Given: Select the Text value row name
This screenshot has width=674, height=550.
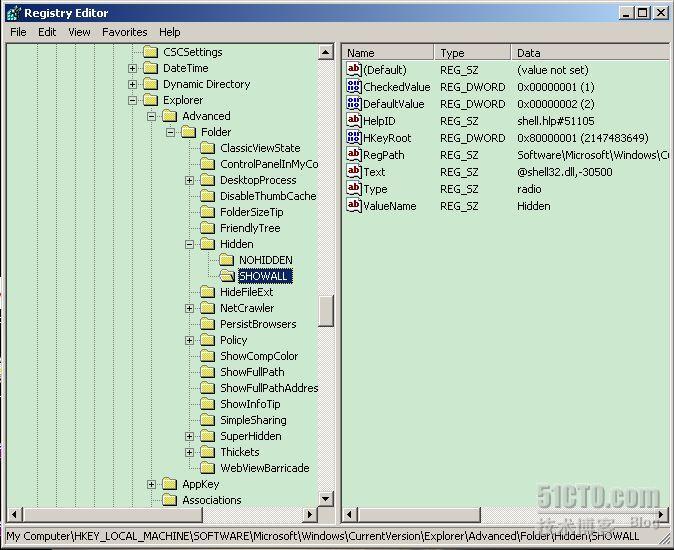Looking at the screenshot, I should click(x=374, y=172).
